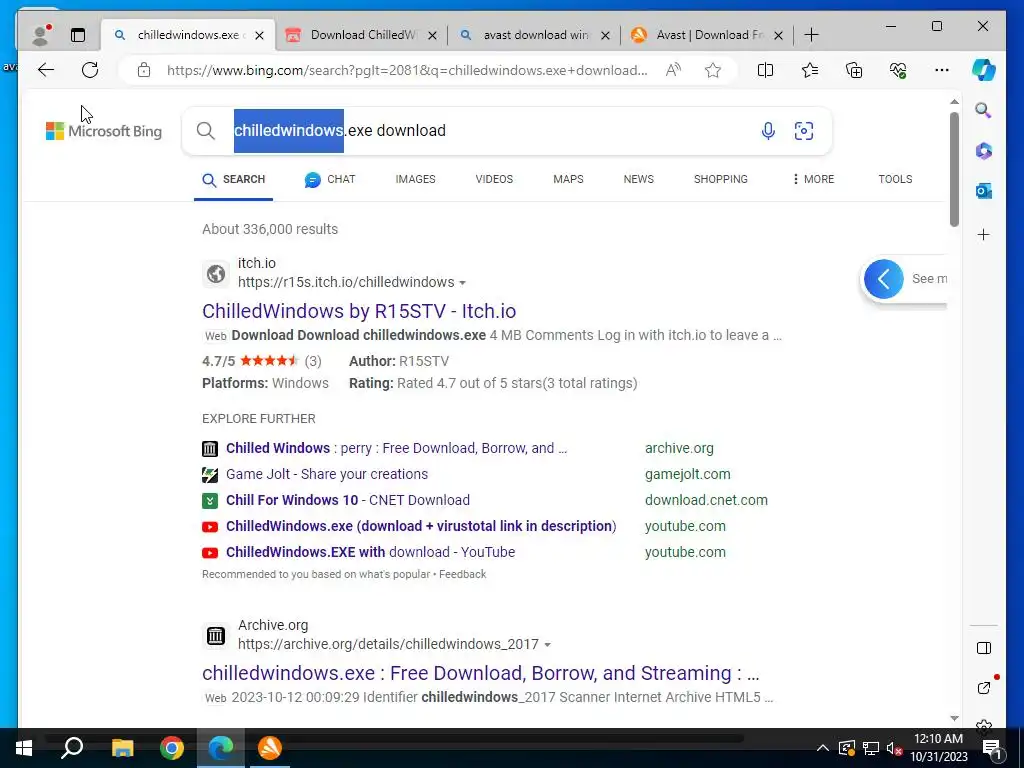Open Avast from the taskbar
Screen dimensions: 1024x768
pyautogui.click(x=270, y=748)
